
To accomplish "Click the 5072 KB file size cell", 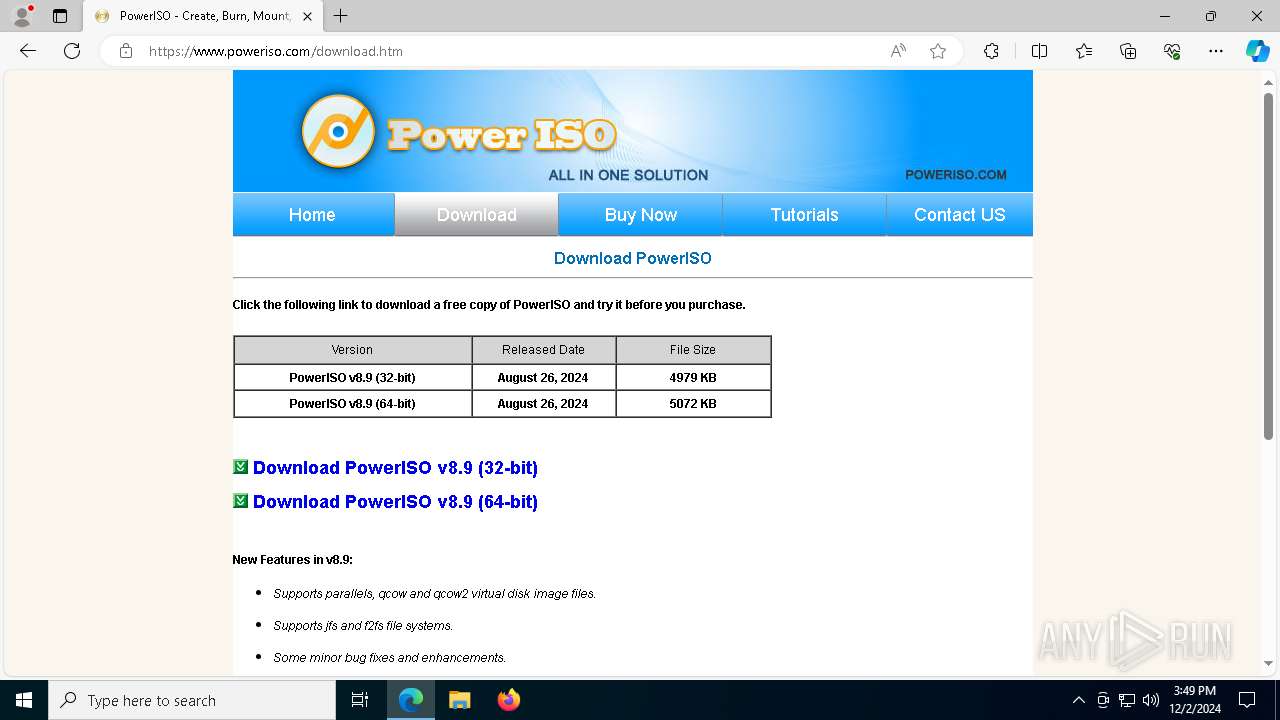I will (693, 403).
